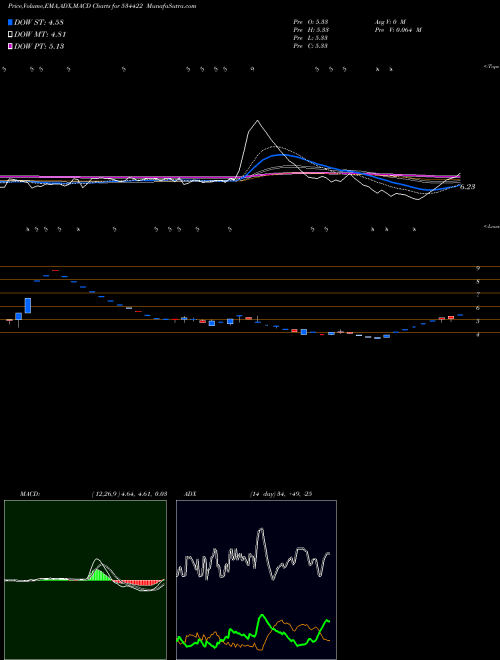Click the Avg V volume text
The width and height of the screenshot is (500, 660).
click(389, 21)
